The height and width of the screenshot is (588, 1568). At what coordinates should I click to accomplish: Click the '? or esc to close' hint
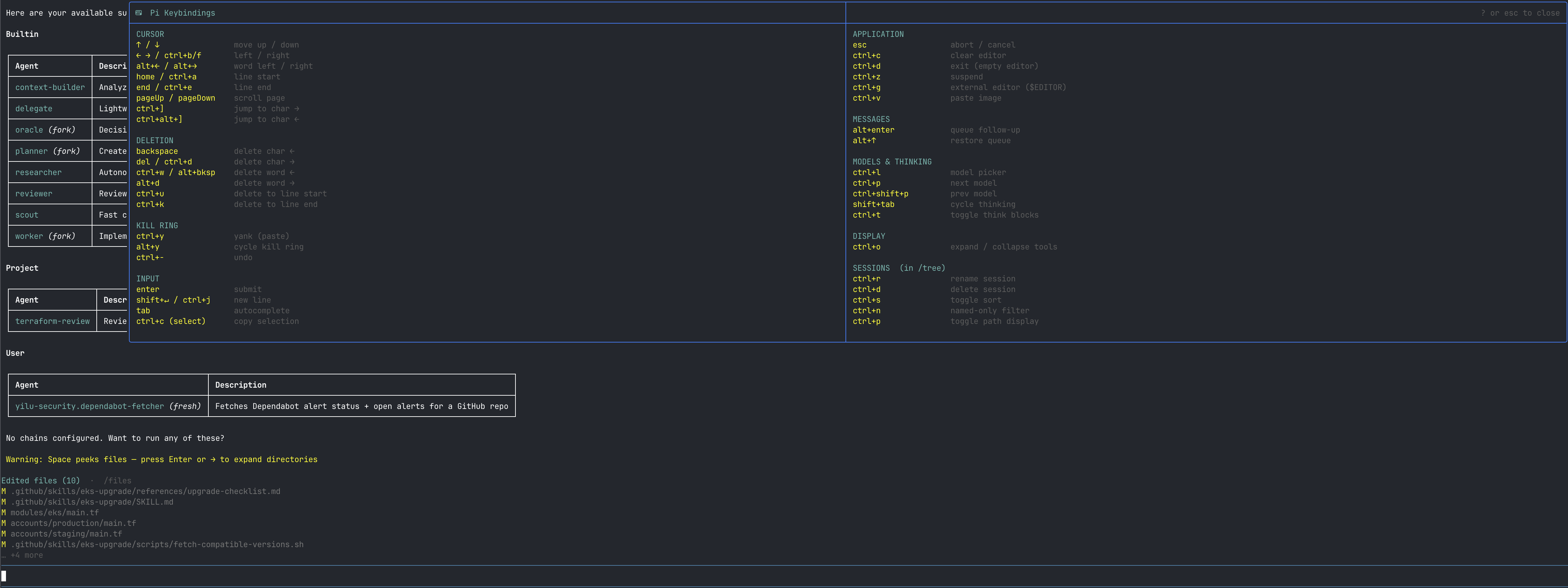[1520, 13]
